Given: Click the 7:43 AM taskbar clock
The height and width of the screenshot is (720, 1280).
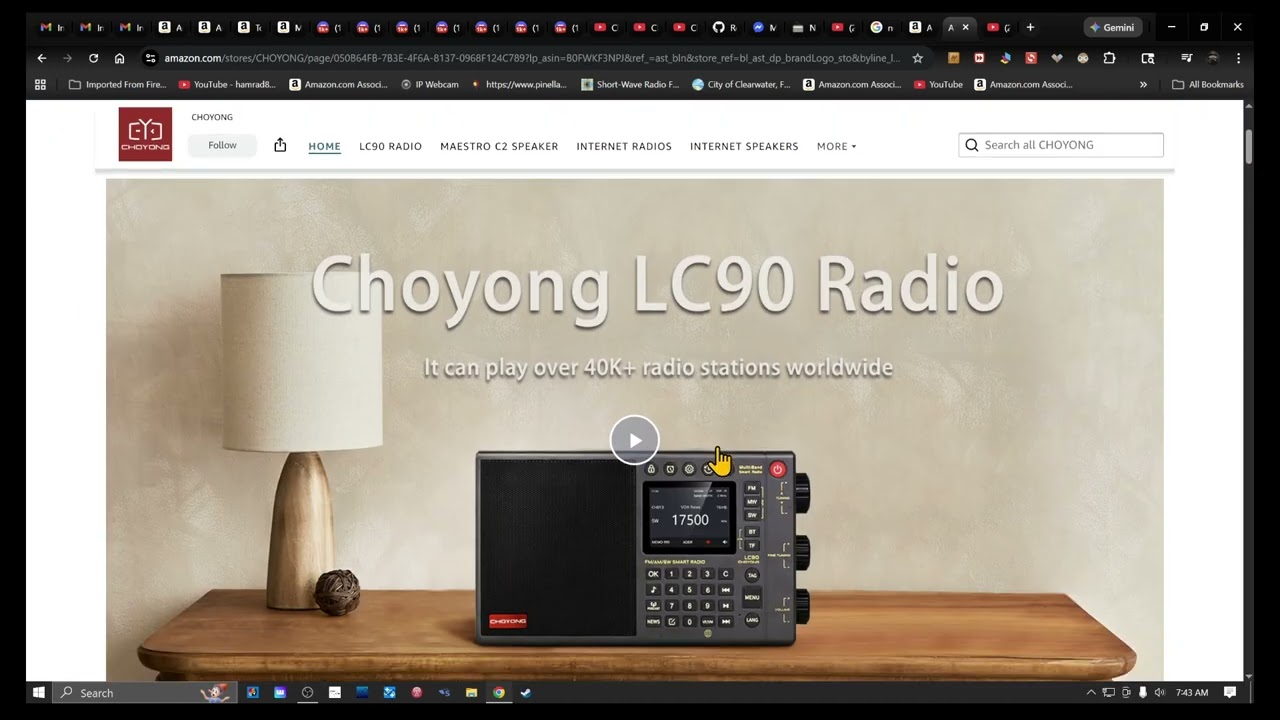Looking at the screenshot, I should tap(1192, 692).
